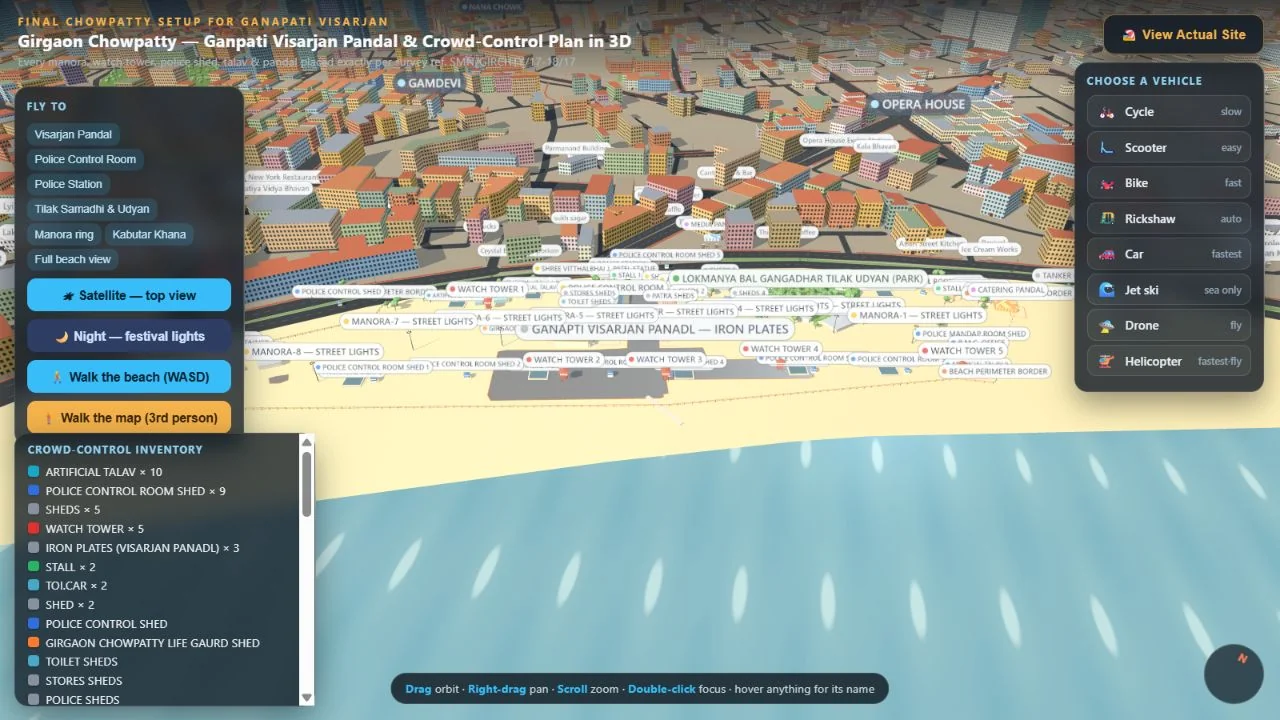Image resolution: width=1280 pixels, height=720 pixels.
Task: Fly to Kabutar Khana
Action: pos(149,234)
